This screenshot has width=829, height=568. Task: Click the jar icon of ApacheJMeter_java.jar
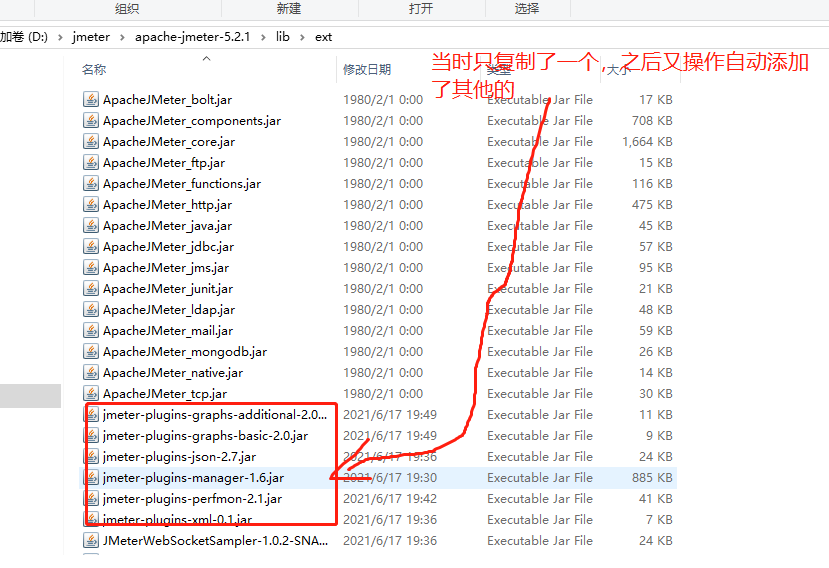point(91,226)
